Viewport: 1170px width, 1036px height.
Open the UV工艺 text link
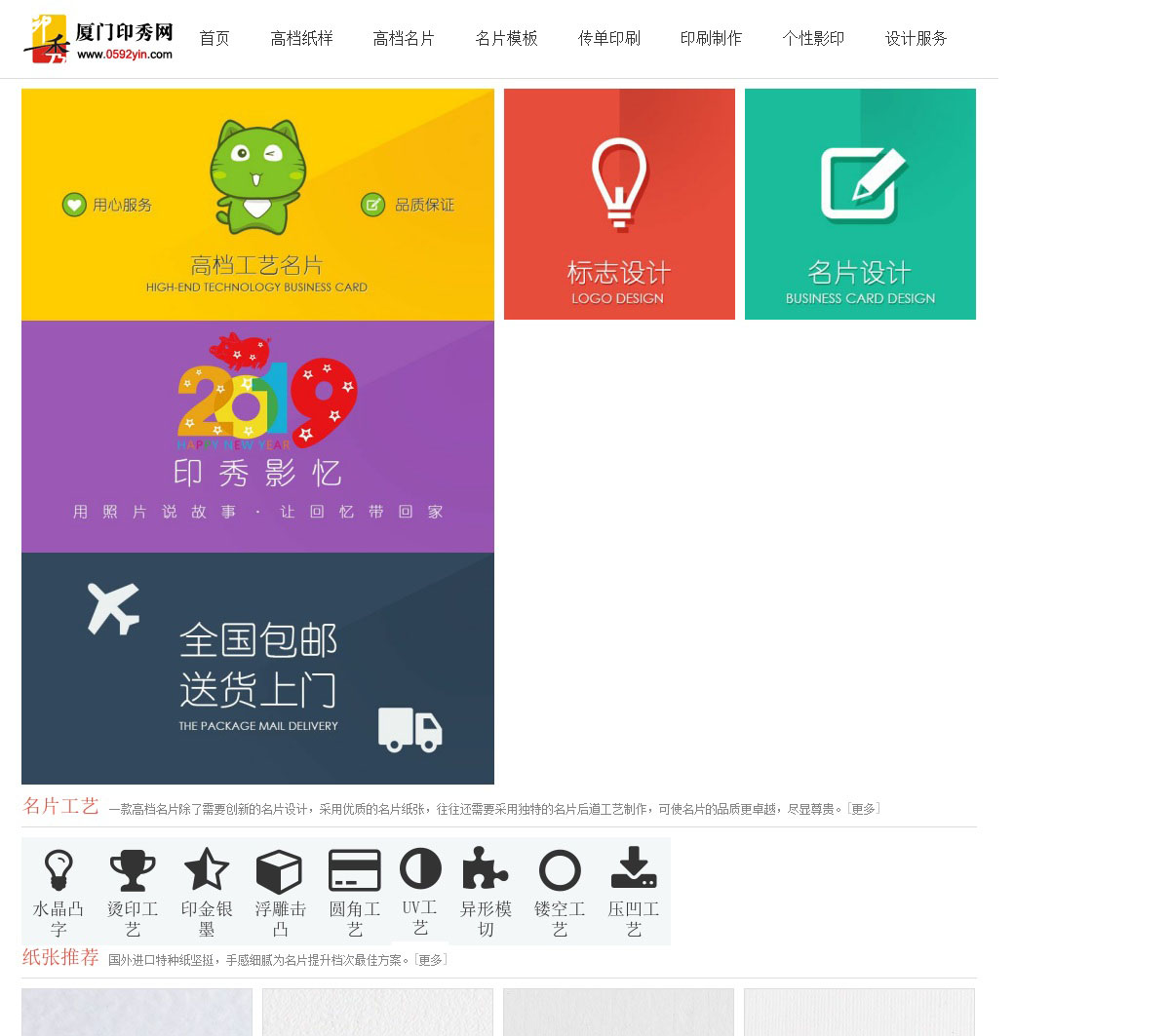tap(420, 917)
